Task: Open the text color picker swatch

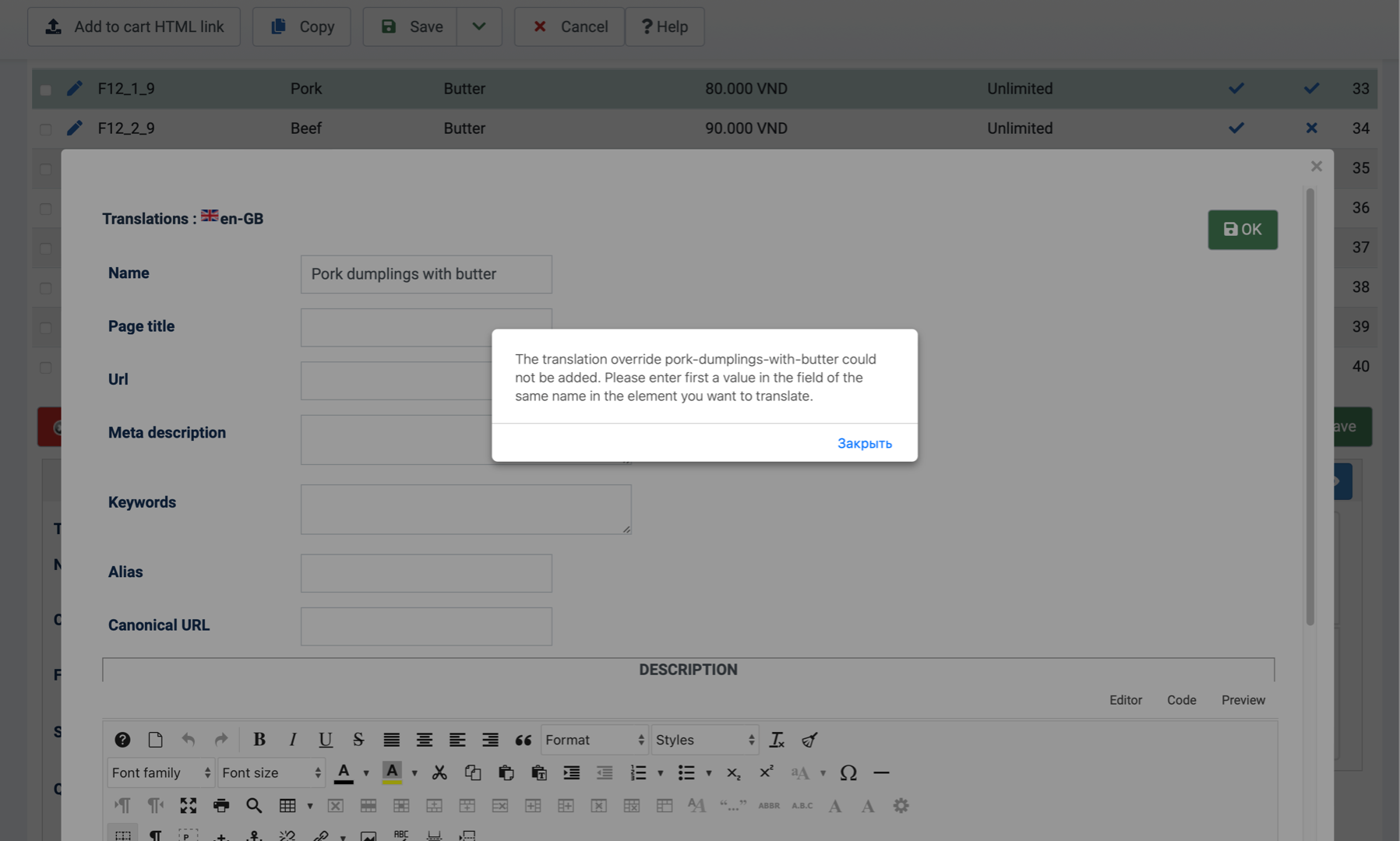Action: click(x=344, y=772)
